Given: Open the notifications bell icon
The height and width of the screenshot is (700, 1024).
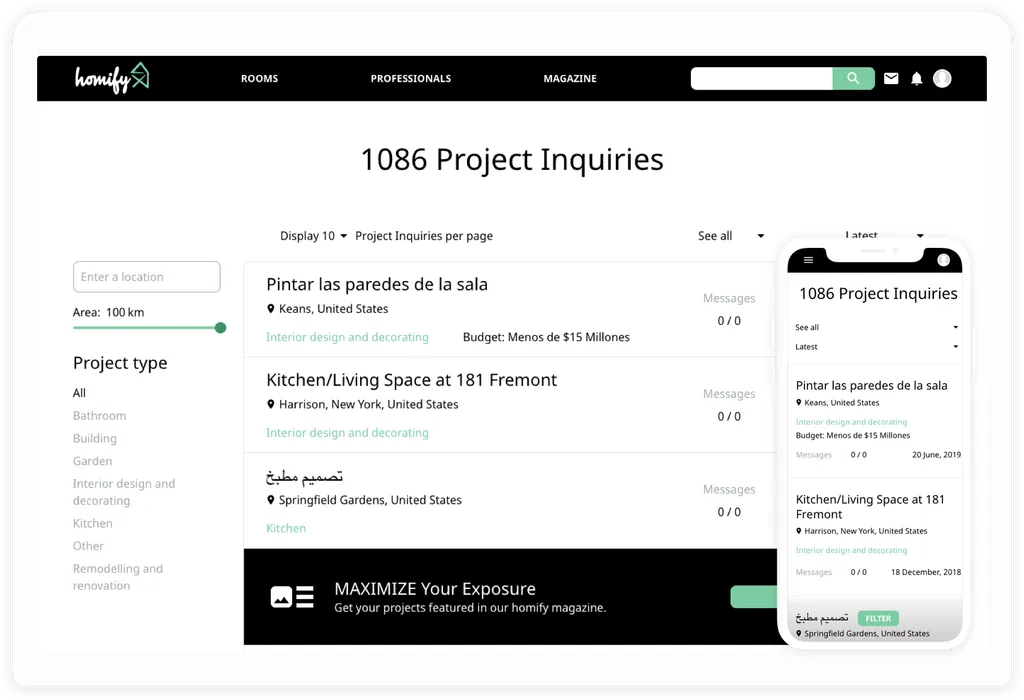Looking at the screenshot, I should (916, 78).
